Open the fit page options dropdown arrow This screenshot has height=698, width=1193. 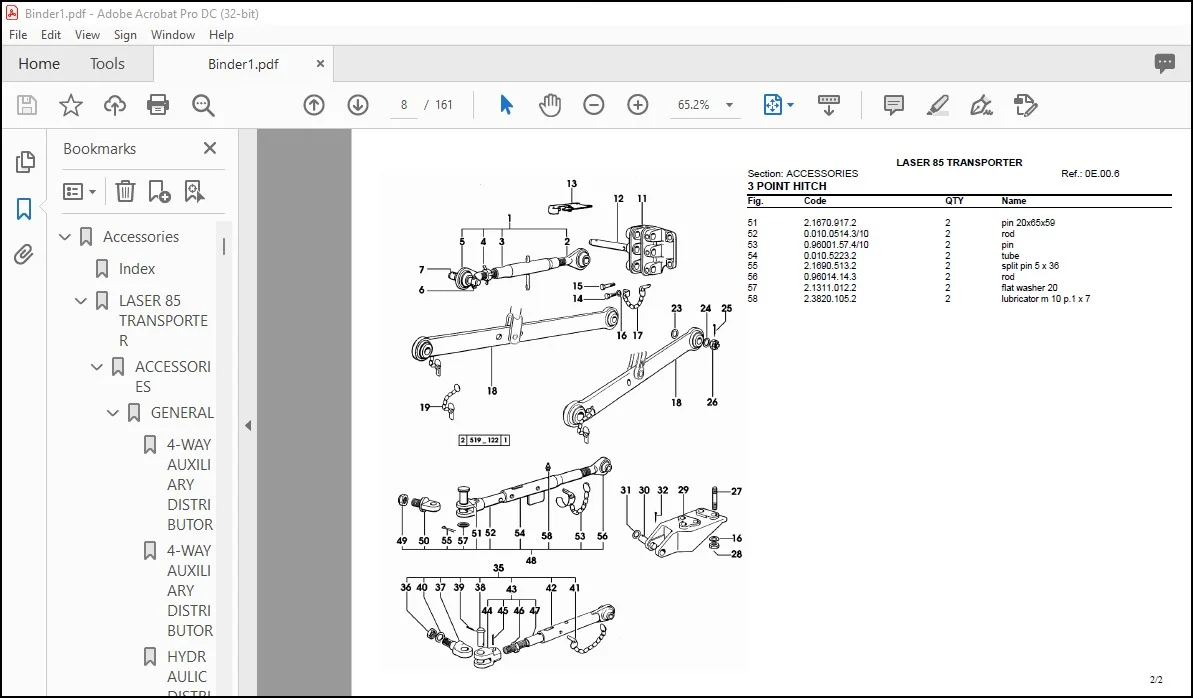[x=791, y=105]
